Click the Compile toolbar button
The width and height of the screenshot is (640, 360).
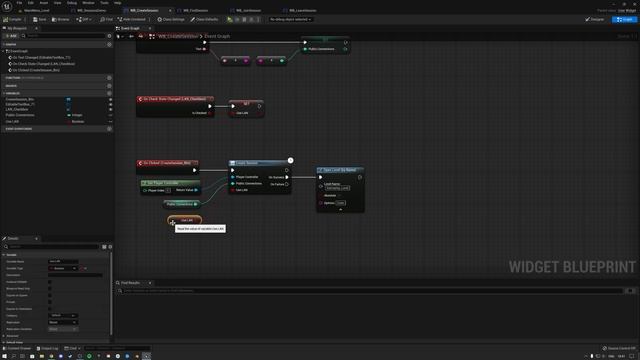[x=12, y=19]
